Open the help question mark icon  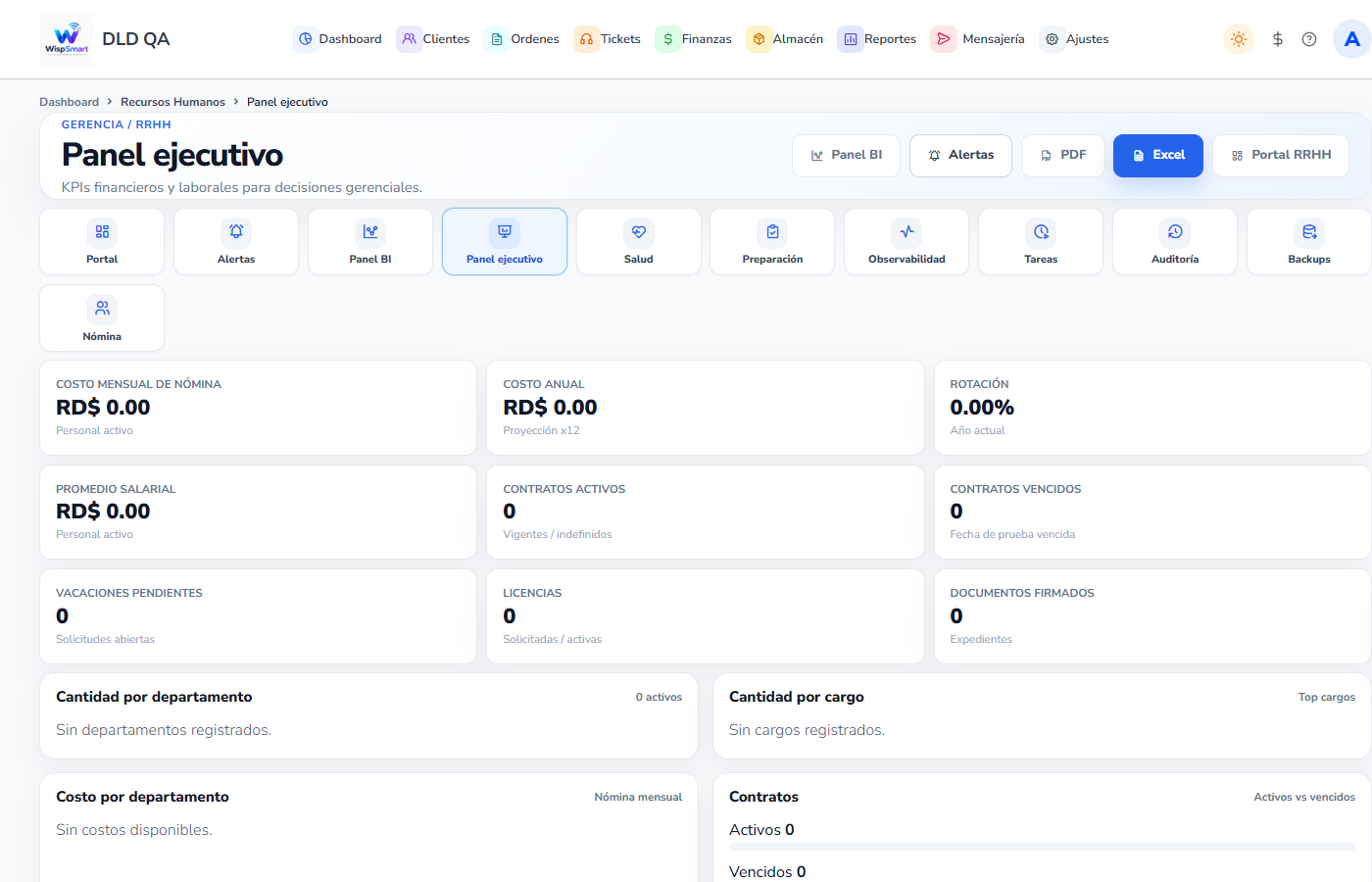coord(1309,39)
